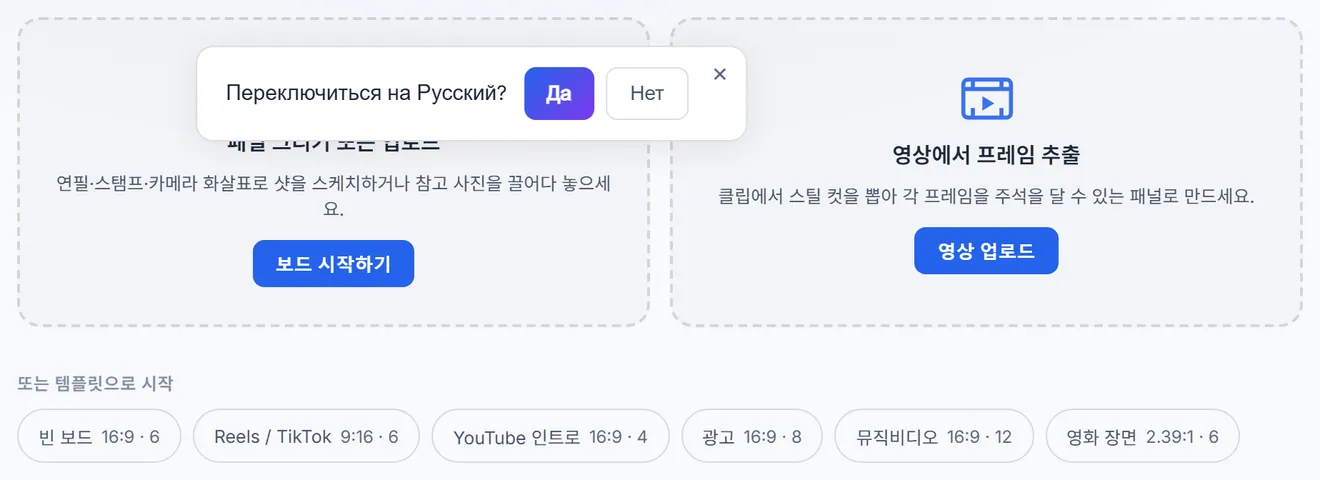Click the 연필·스탬프·카메라 description text
This screenshot has width=1320, height=480.
click(333, 197)
